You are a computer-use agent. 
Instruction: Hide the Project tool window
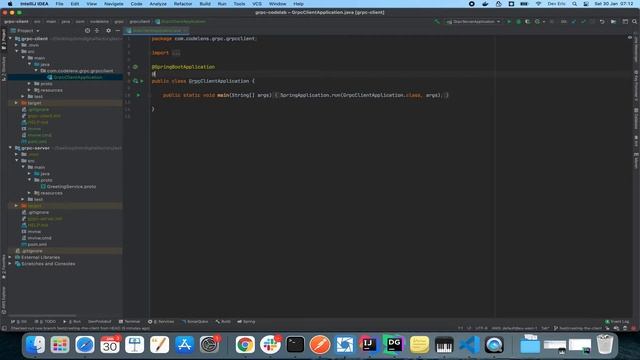[118, 31]
